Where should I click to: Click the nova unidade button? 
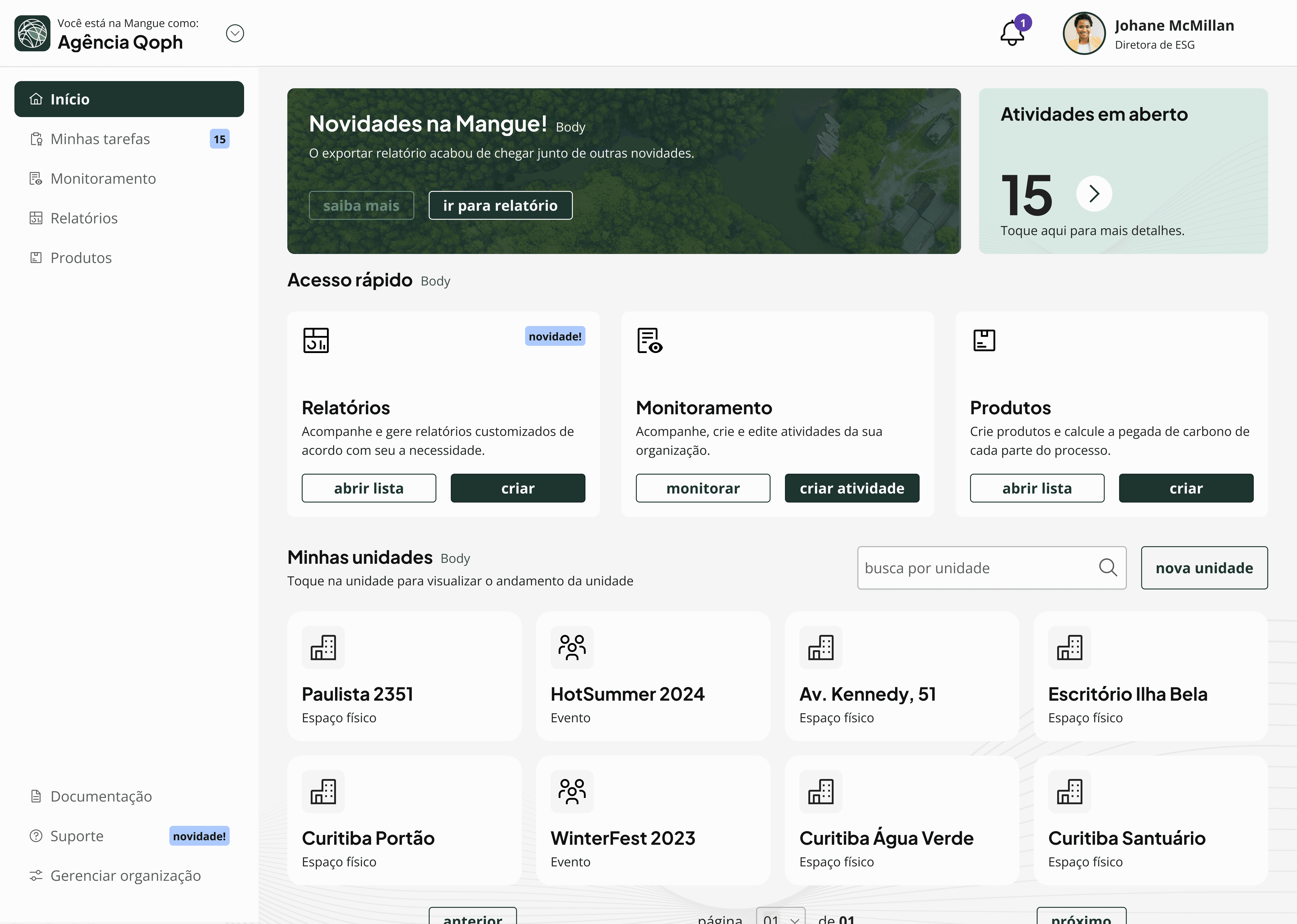pyautogui.click(x=1204, y=568)
